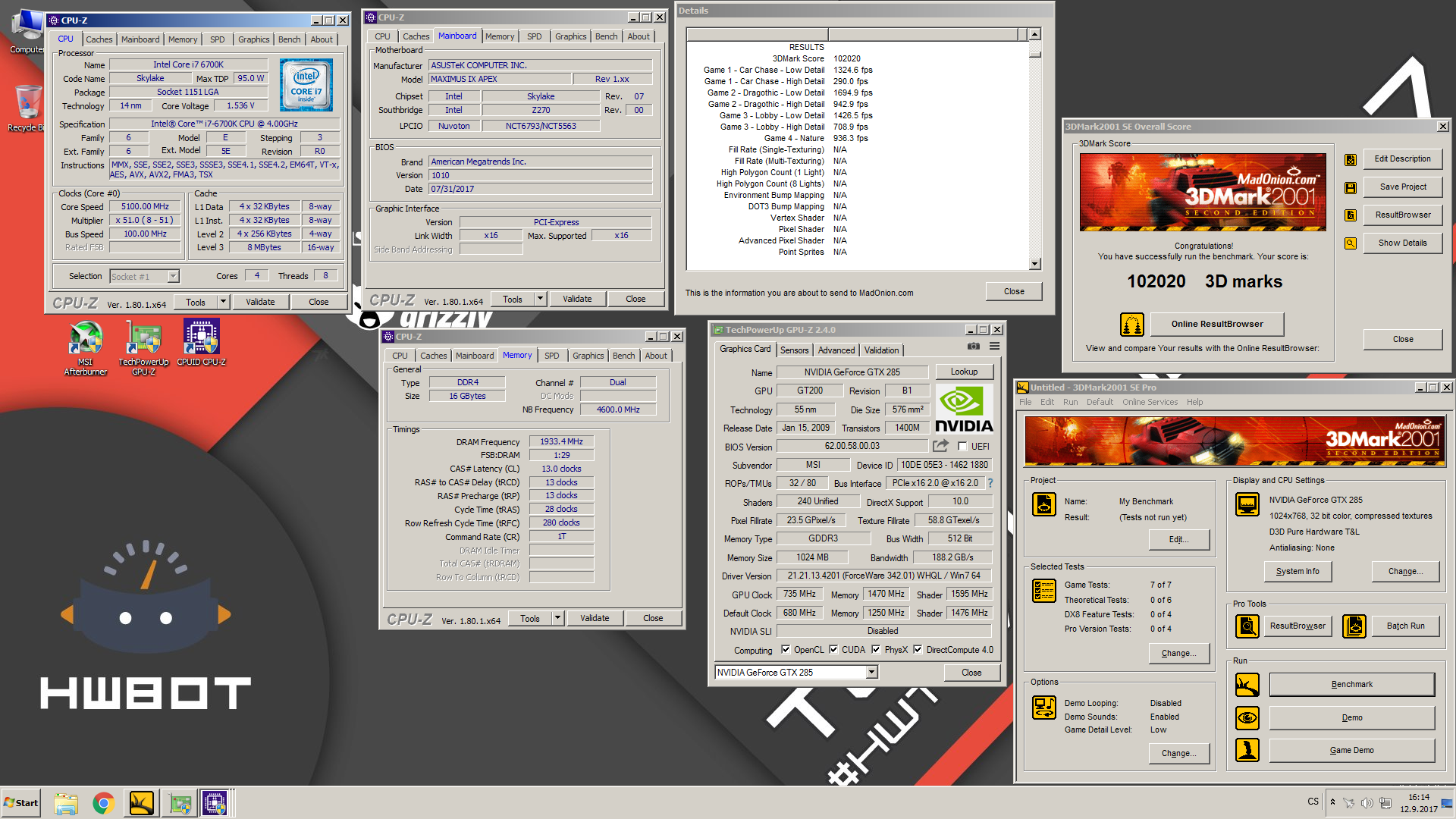Click the Show Details magnifier icon
This screenshot has height=819, width=1456.
click(x=1351, y=243)
